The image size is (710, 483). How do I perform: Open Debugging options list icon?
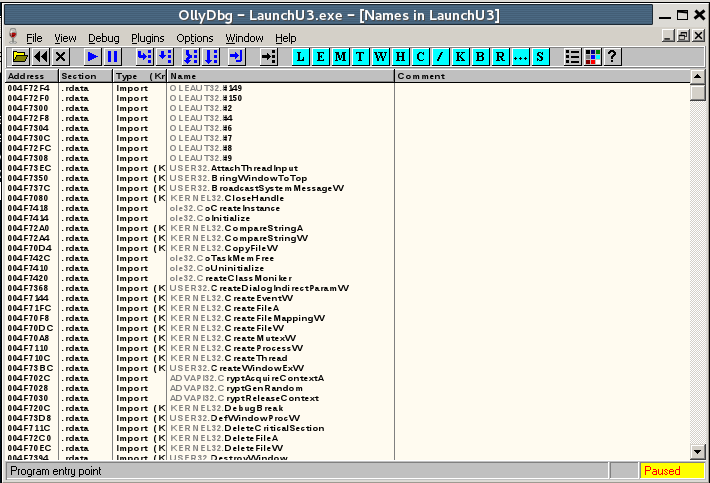(573, 57)
